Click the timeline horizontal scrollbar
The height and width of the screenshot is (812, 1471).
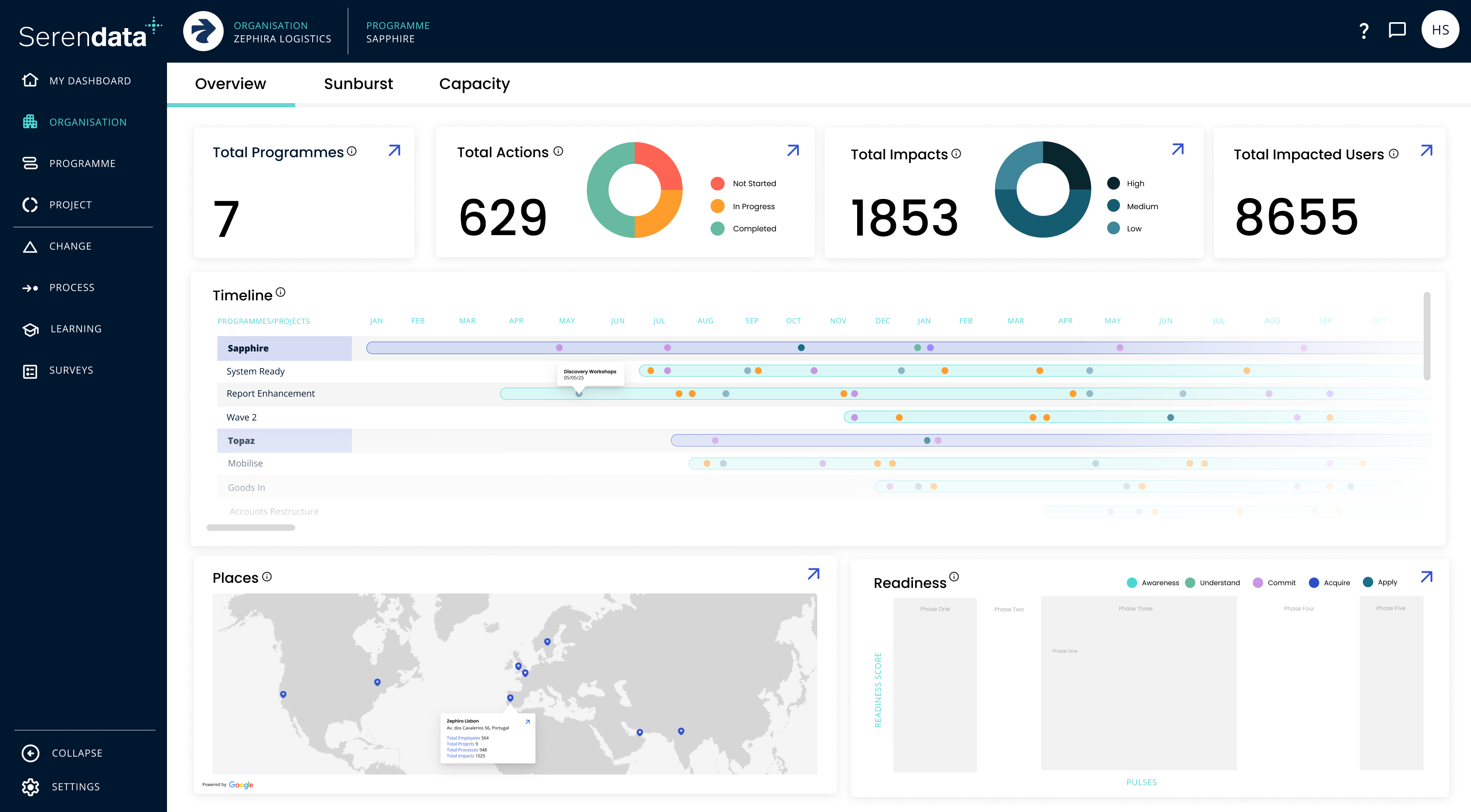(250, 527)
